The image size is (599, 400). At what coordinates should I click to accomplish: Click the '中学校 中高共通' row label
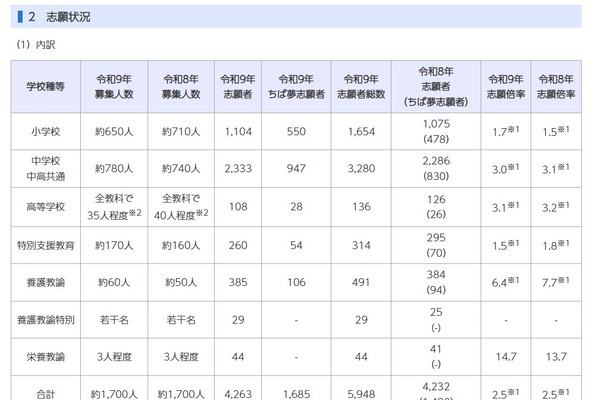[45, 168]
